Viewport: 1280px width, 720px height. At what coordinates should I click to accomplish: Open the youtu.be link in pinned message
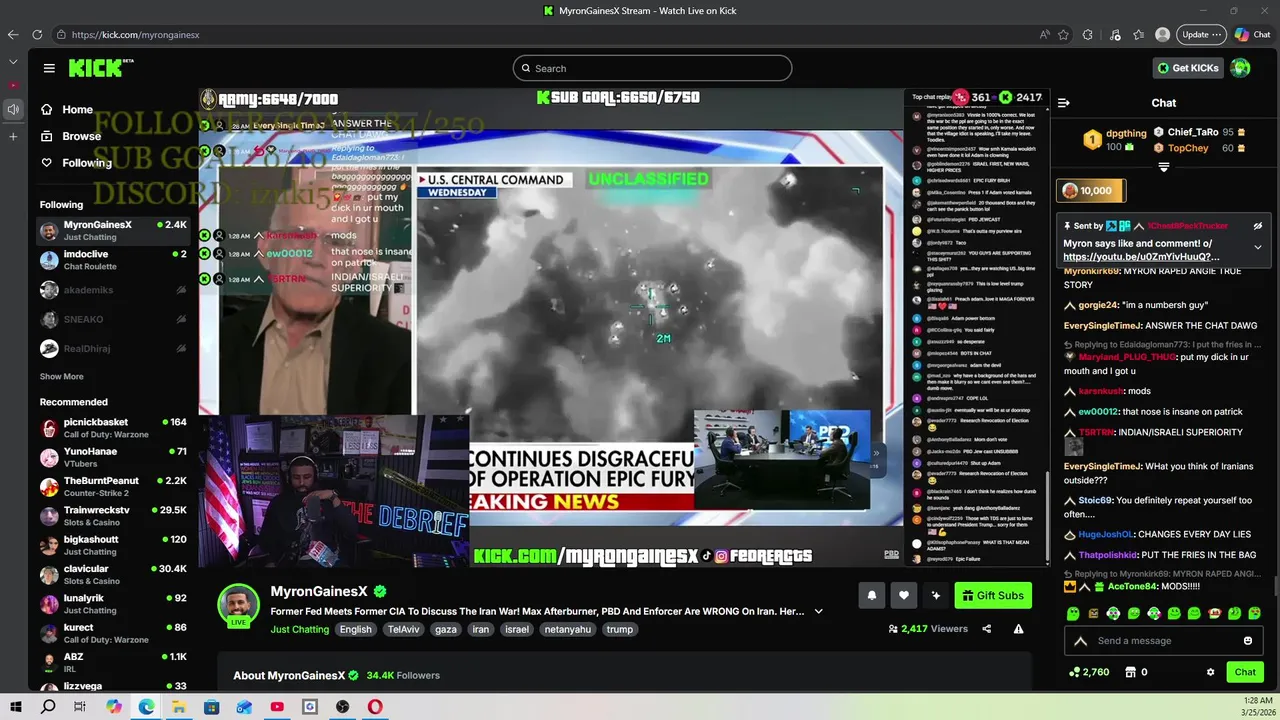1141,257
